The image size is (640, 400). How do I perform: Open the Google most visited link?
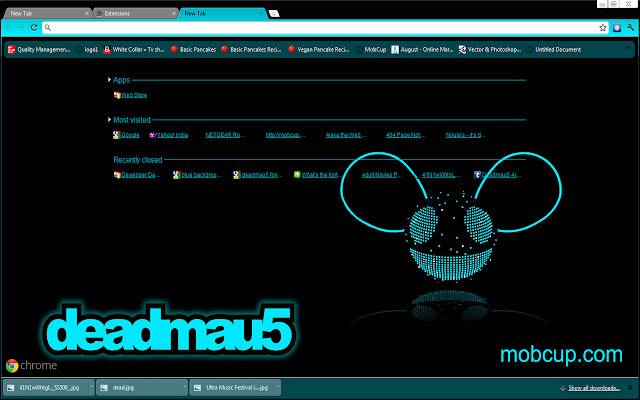pyautogui.click(x=130, y=135)
